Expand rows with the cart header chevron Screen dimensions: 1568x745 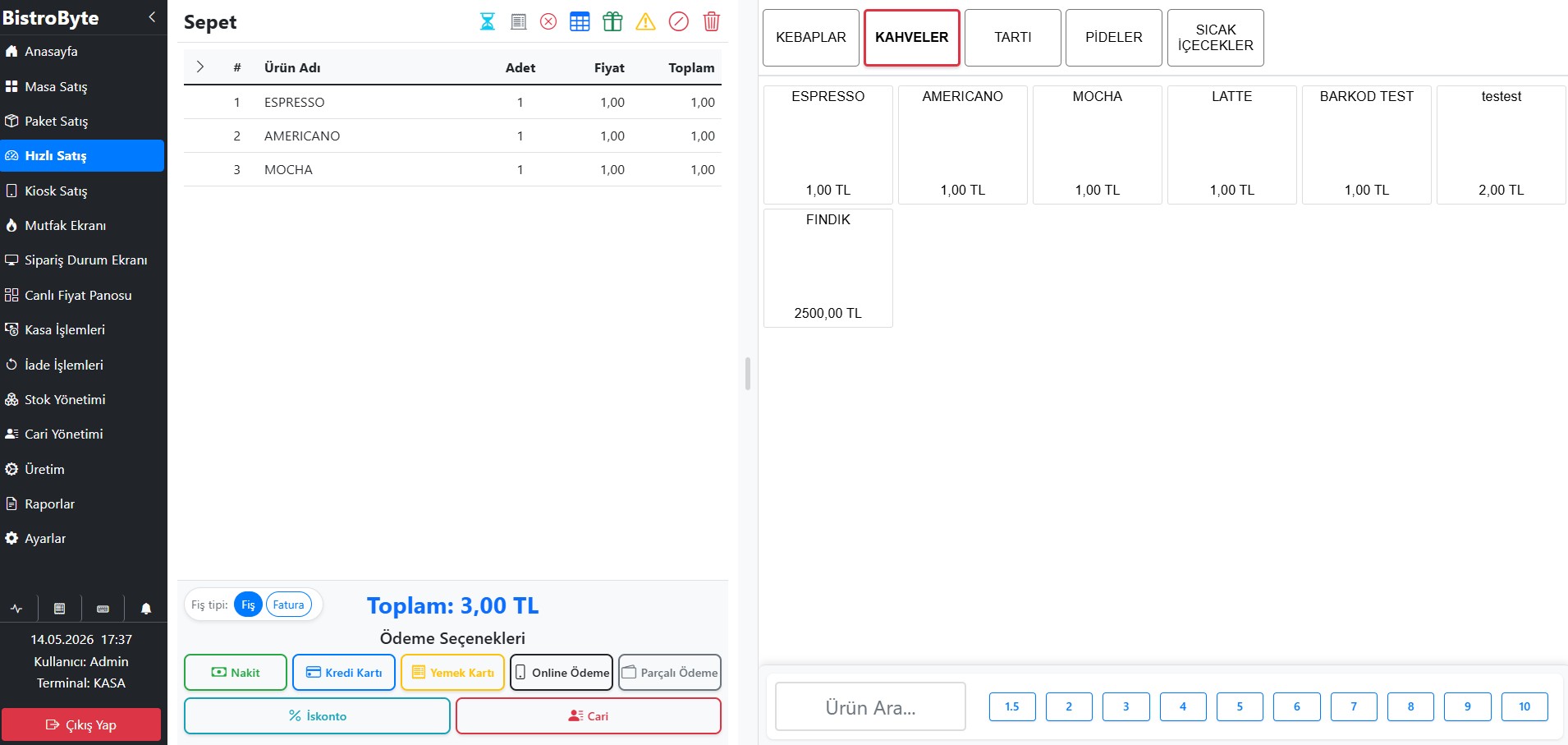199,67
